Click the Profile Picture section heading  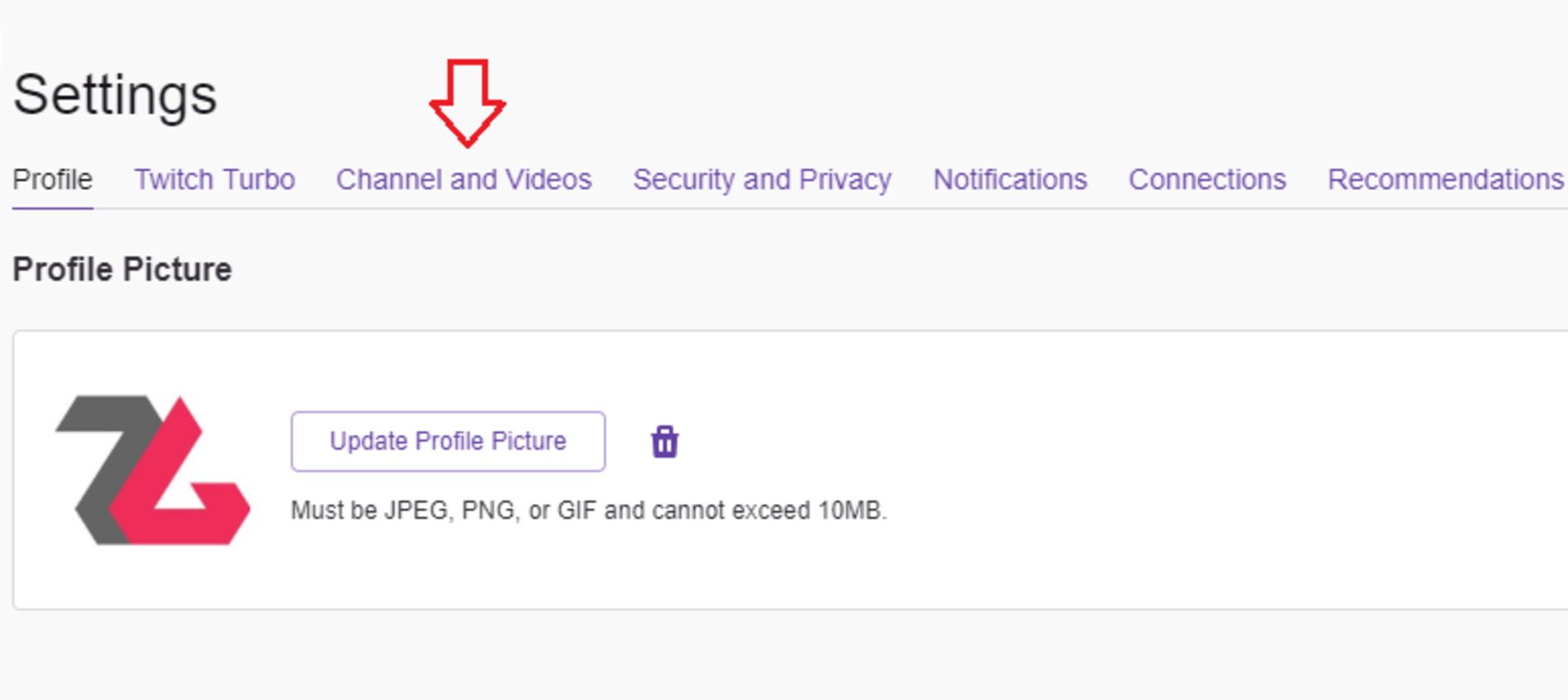(122, 270)
